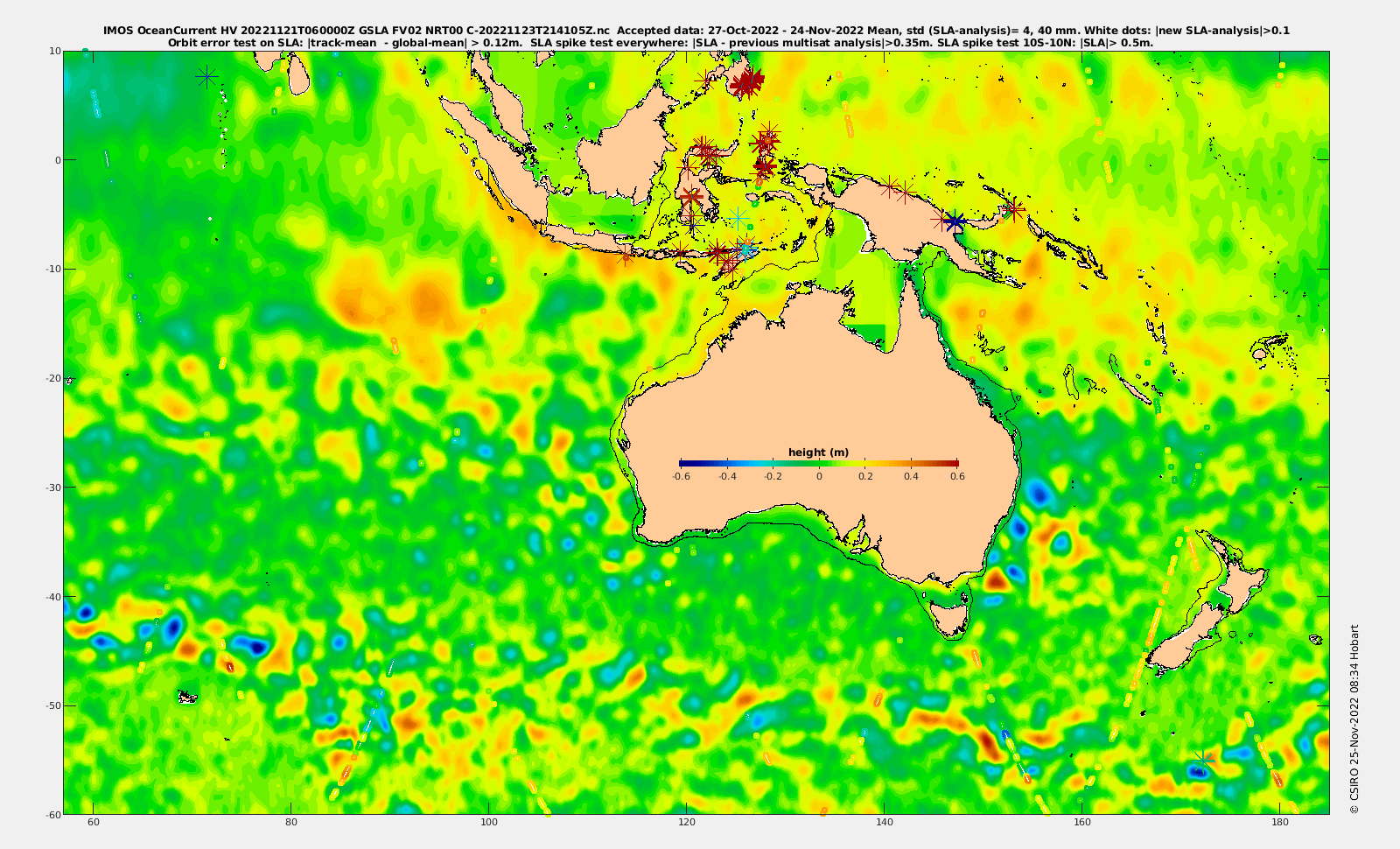Click the "IMOS OceanCurrent" title line
This screenshot has width=1400, height=849.
(696, 31)
